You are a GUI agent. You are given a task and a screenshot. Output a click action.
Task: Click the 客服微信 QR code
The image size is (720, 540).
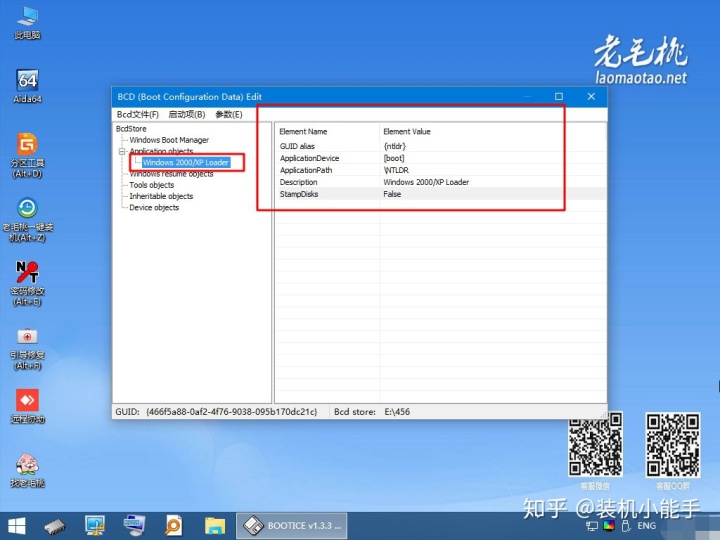point(596,444)
